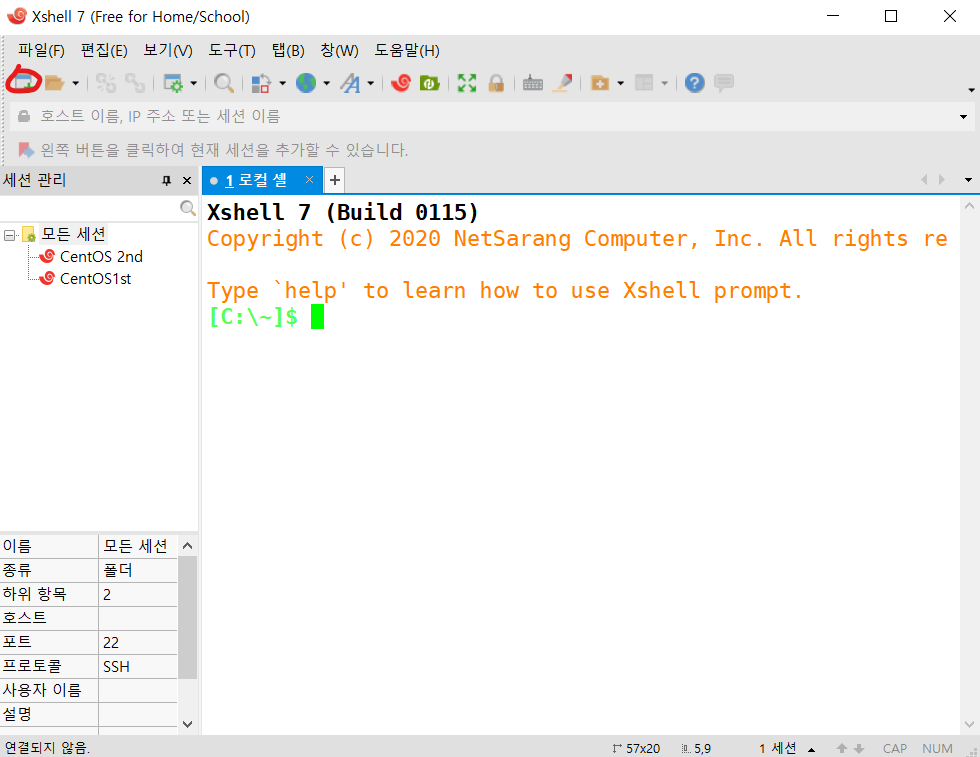Click the 연결되지 않음 status text

[x=48, y=748]
